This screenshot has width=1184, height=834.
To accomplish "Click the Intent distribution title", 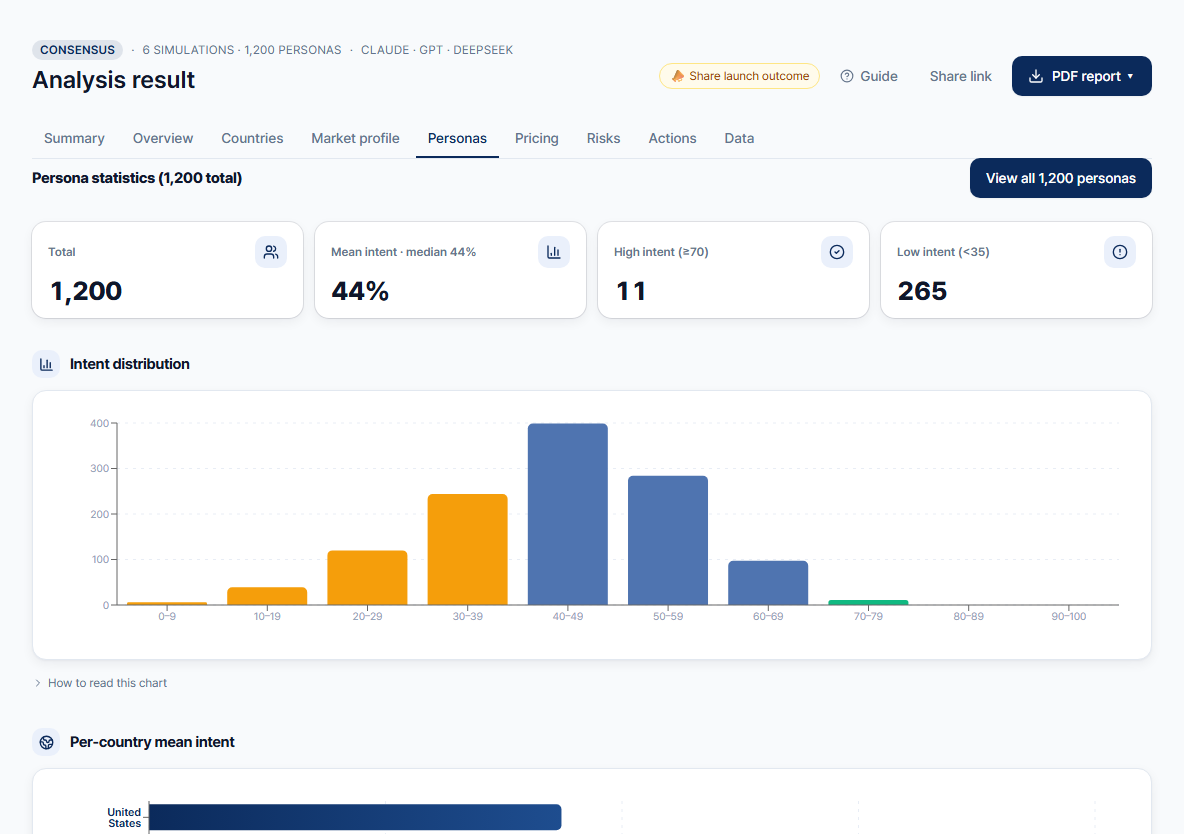I will tap(130, 364).
